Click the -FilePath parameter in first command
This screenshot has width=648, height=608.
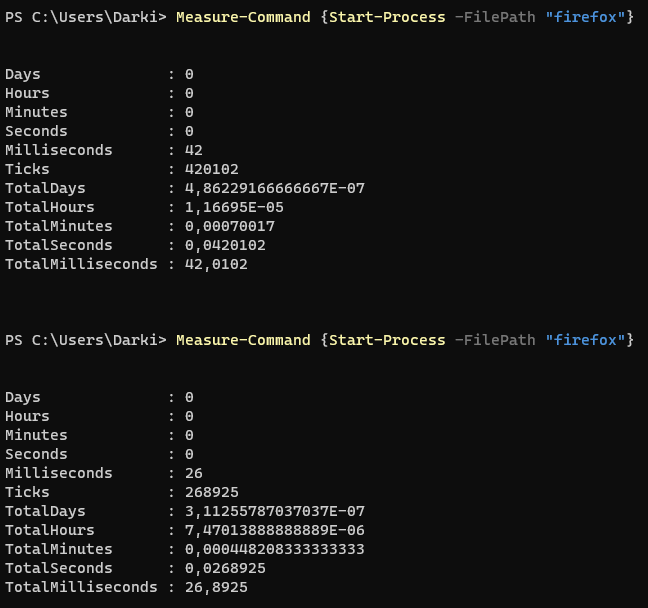(495, 17)
